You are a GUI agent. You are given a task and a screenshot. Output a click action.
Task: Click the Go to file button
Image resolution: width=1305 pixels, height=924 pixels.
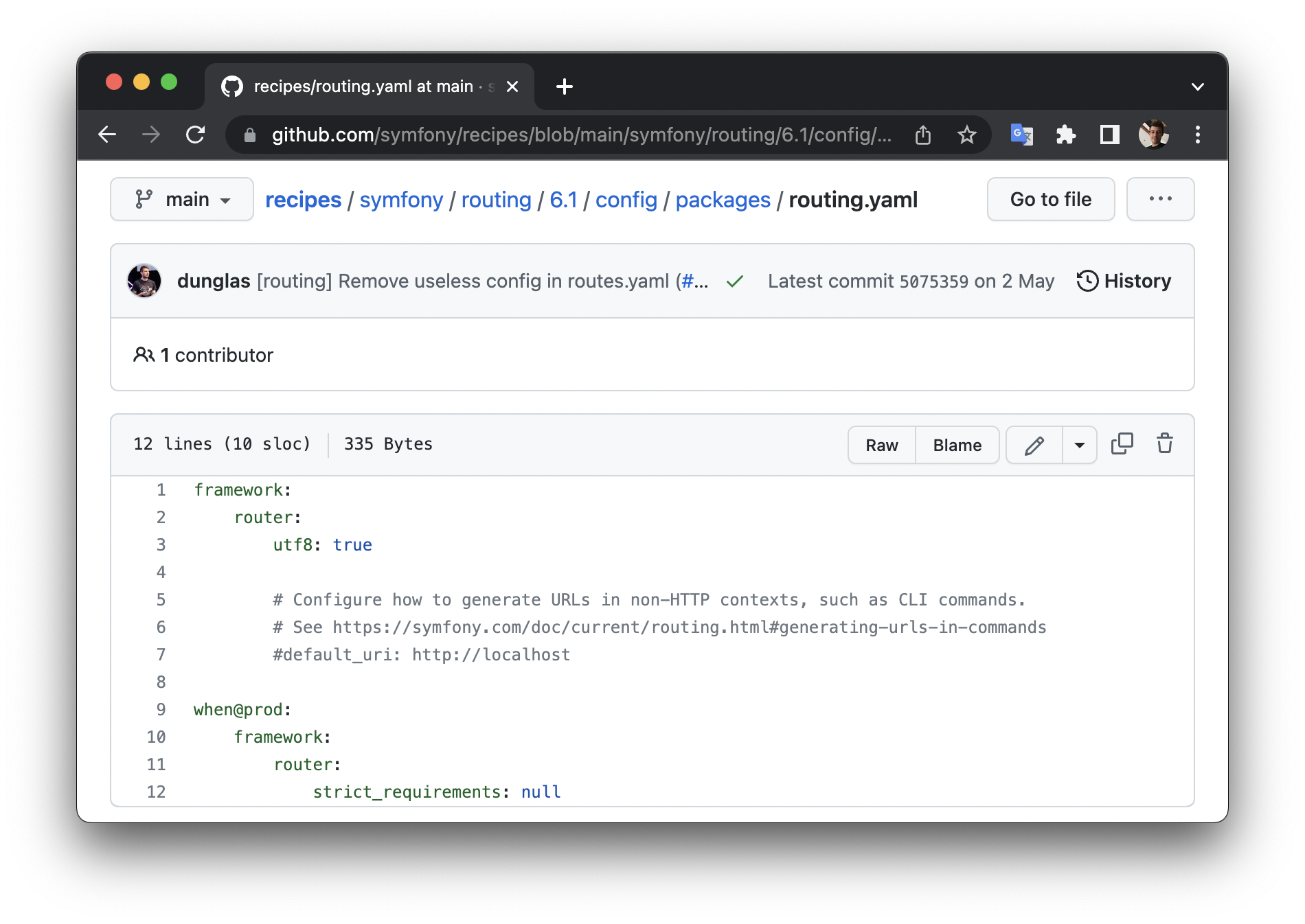coord(1051,199)
